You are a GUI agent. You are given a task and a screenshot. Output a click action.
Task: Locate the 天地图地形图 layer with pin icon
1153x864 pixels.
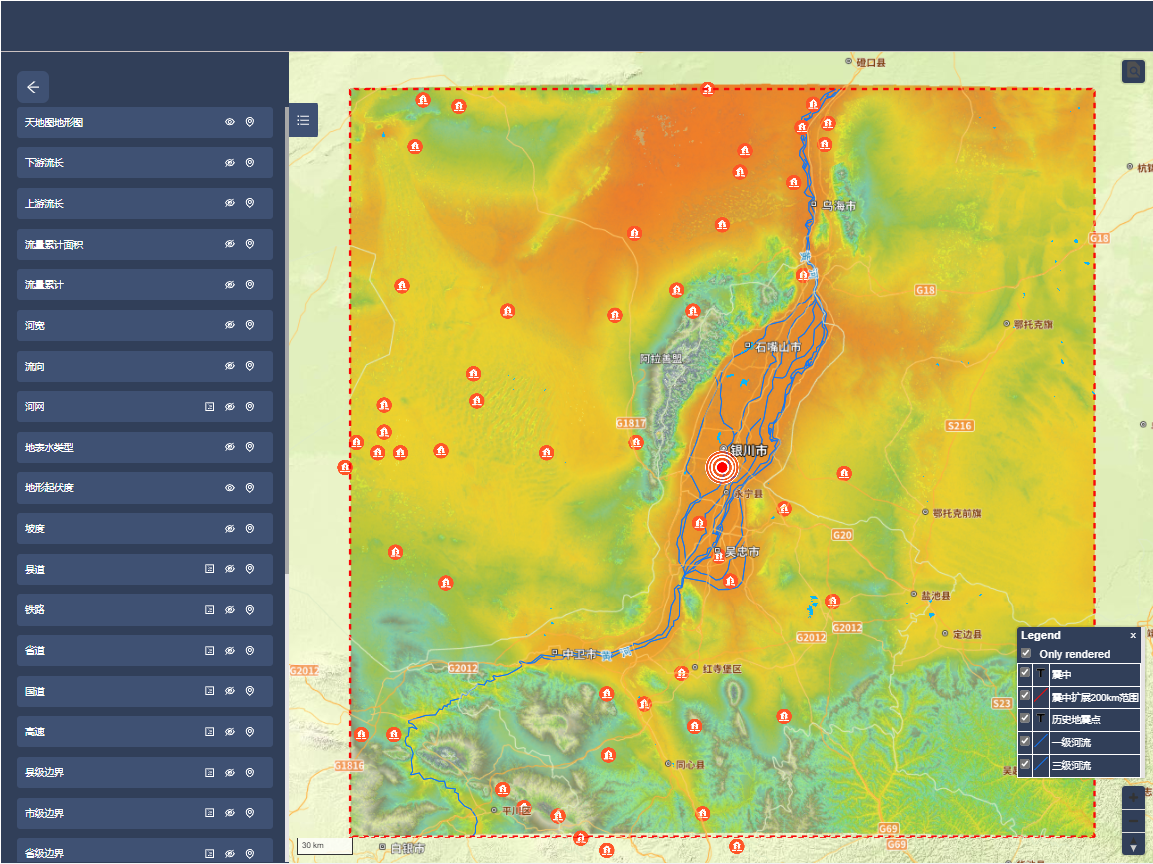250,122
